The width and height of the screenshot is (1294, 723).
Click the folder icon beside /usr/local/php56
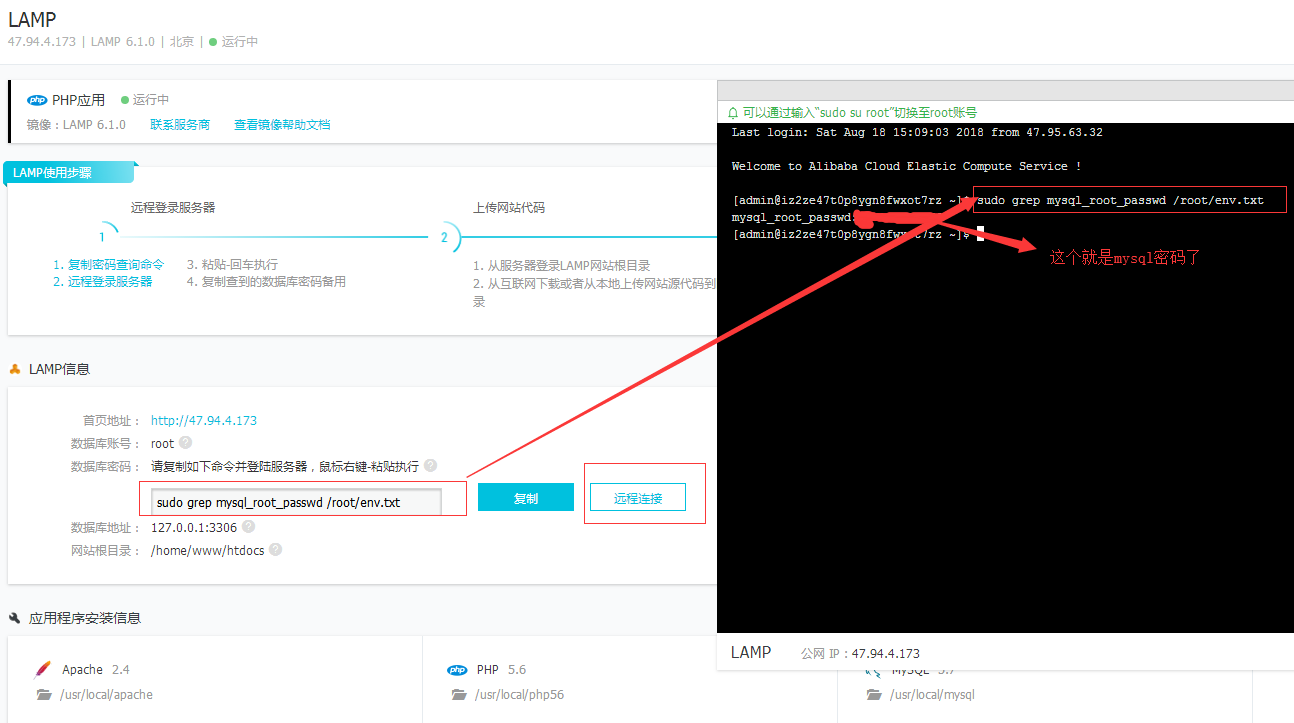(x=458, y=694)
